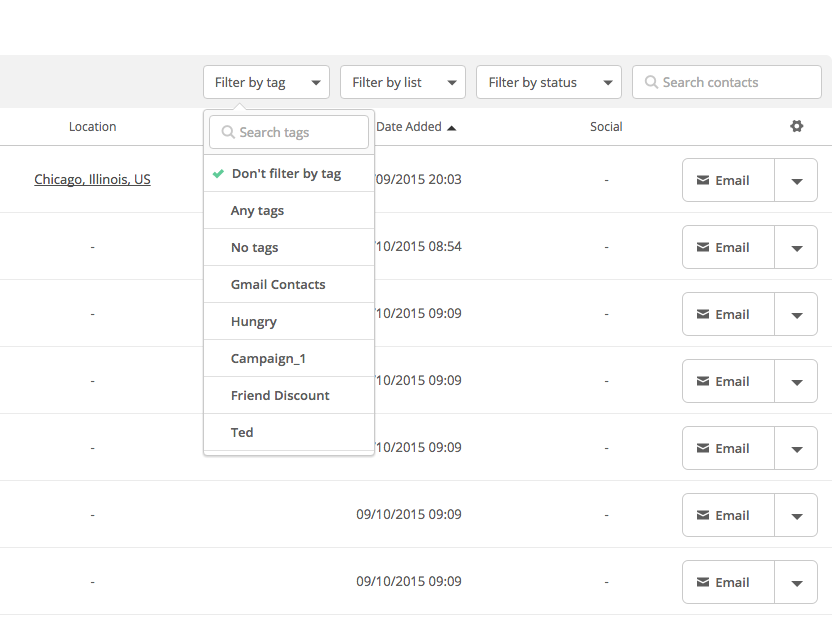Open the last row's Email dropdown arrow

coord(796,583)
